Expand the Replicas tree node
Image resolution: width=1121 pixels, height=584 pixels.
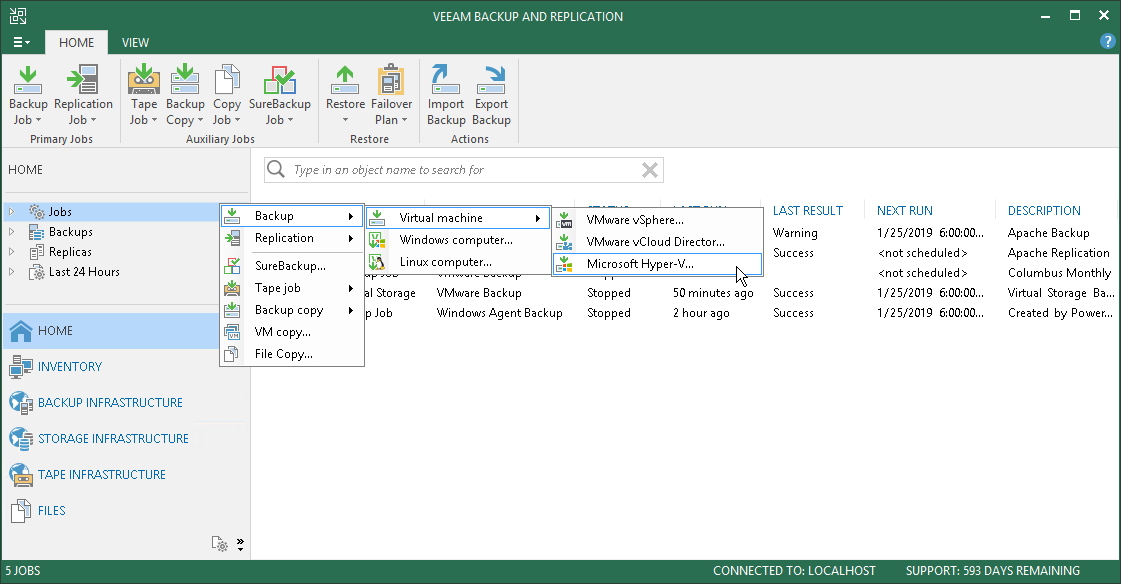pos(11,252)
